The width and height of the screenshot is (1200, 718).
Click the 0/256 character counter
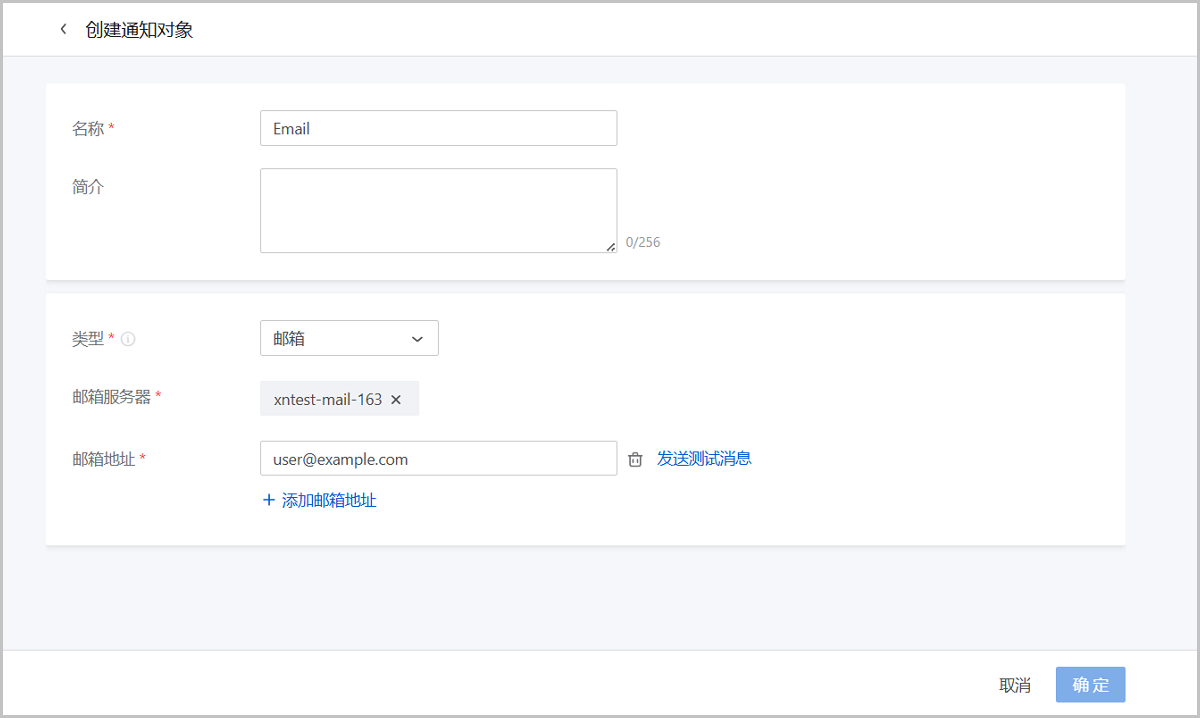[x=643, y=242]
